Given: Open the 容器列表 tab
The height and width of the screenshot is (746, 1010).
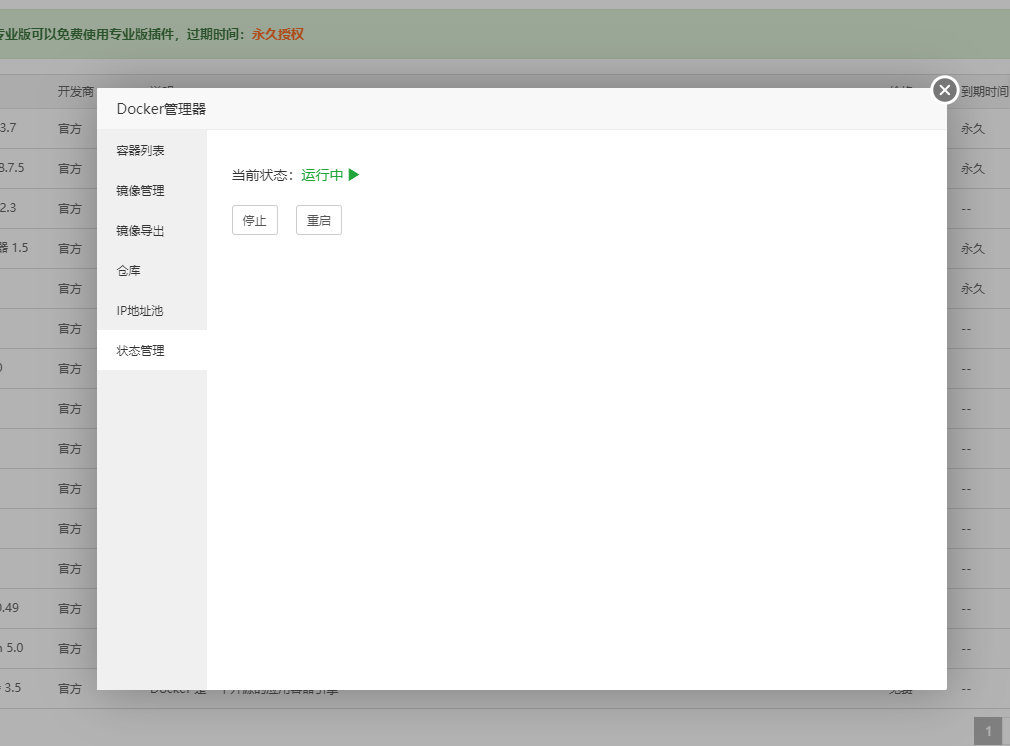Looking at the screenshot, I should [140, 151].
